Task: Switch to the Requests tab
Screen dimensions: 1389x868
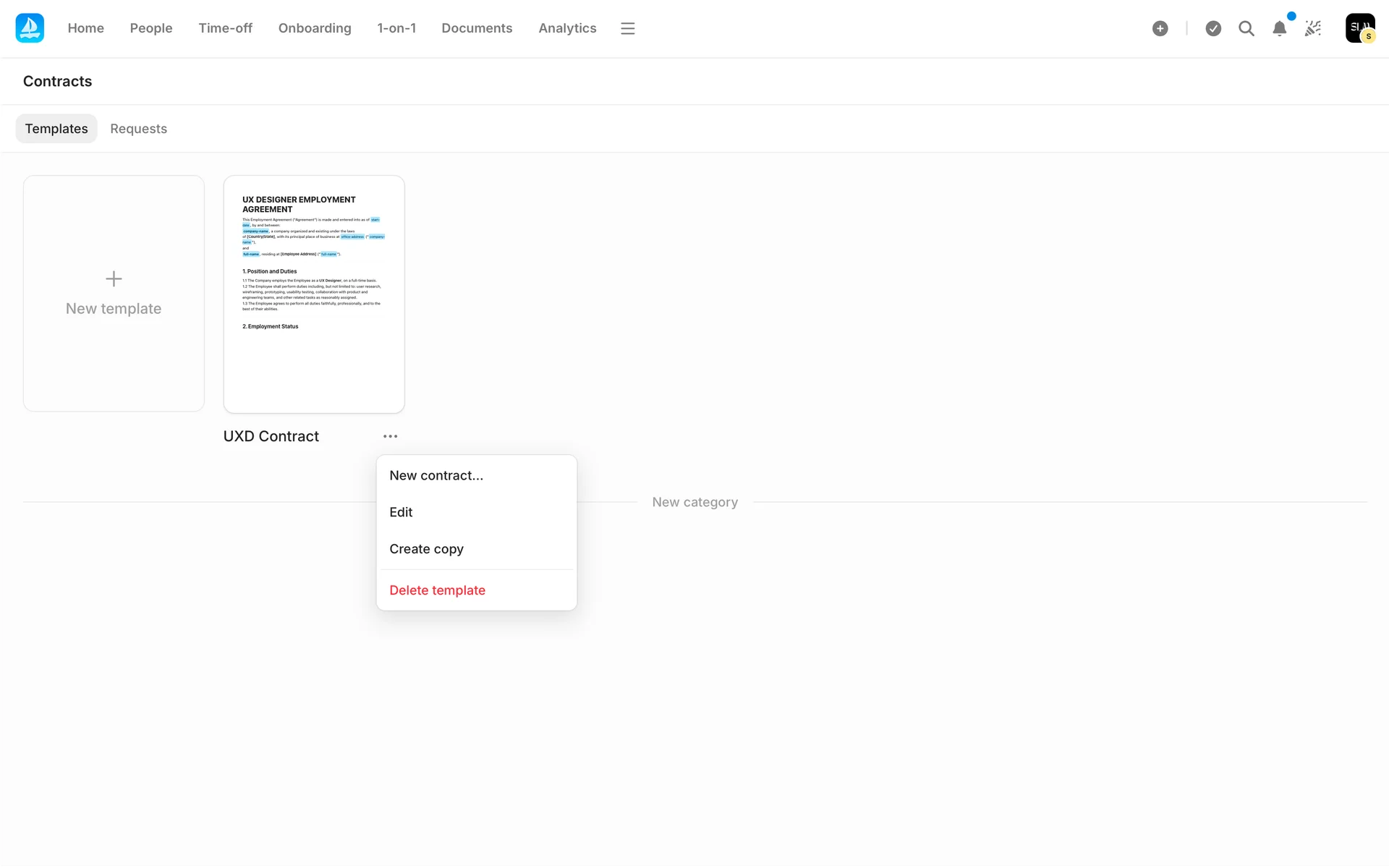Action: point(138,129)
